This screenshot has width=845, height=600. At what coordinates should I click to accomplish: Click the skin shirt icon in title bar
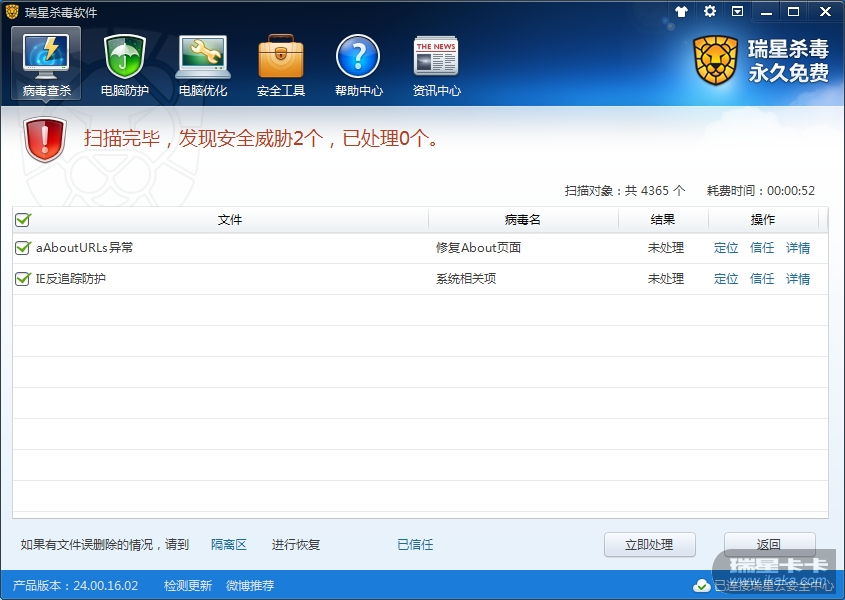[x=682, y=11]
